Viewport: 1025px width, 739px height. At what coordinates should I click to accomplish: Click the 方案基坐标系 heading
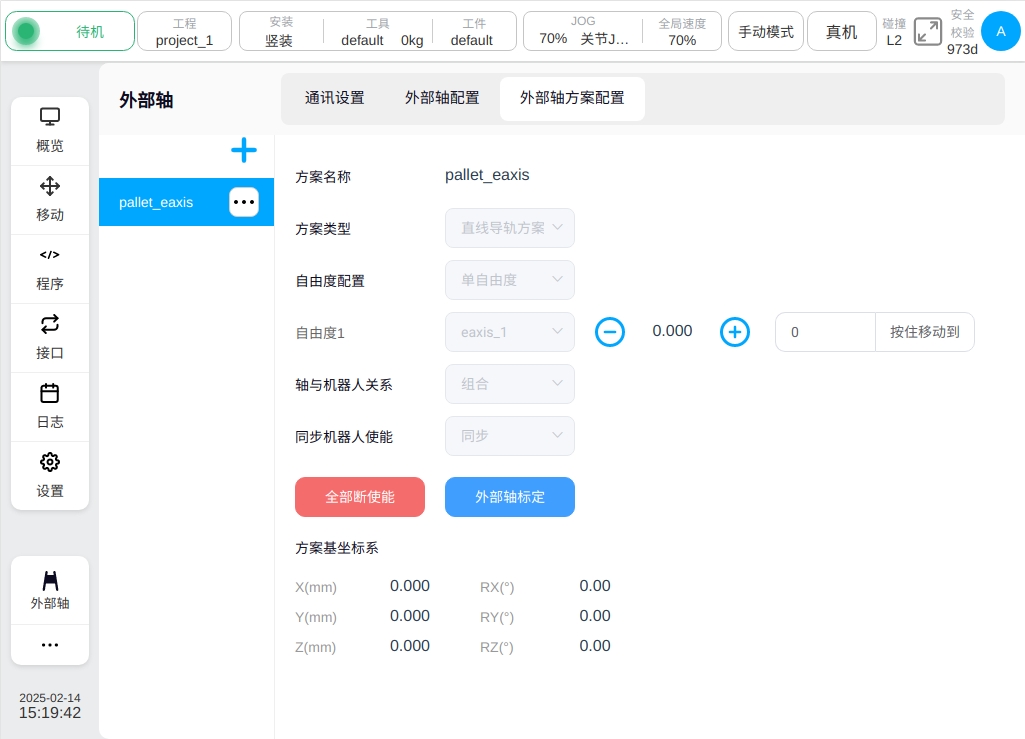click(337, 548)
